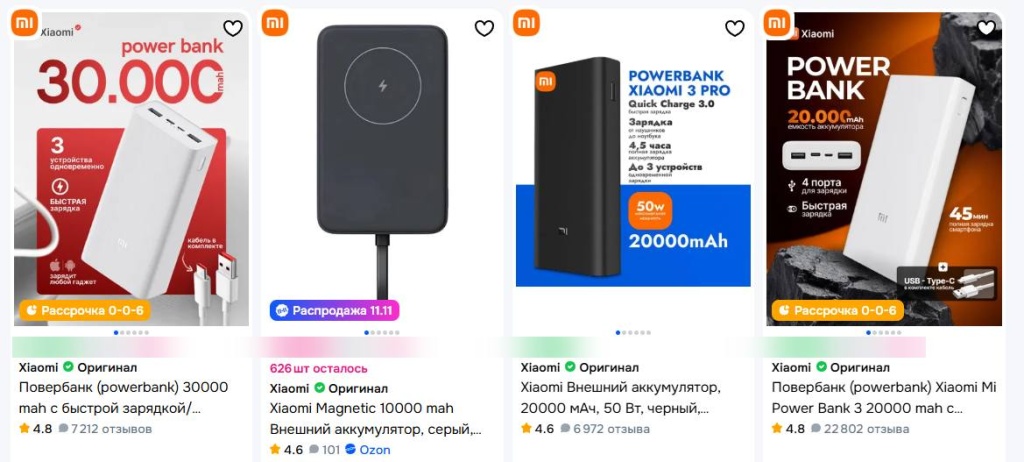Click the 4.8 star rating of the 30000 mAh powerbank

[35, 429]
